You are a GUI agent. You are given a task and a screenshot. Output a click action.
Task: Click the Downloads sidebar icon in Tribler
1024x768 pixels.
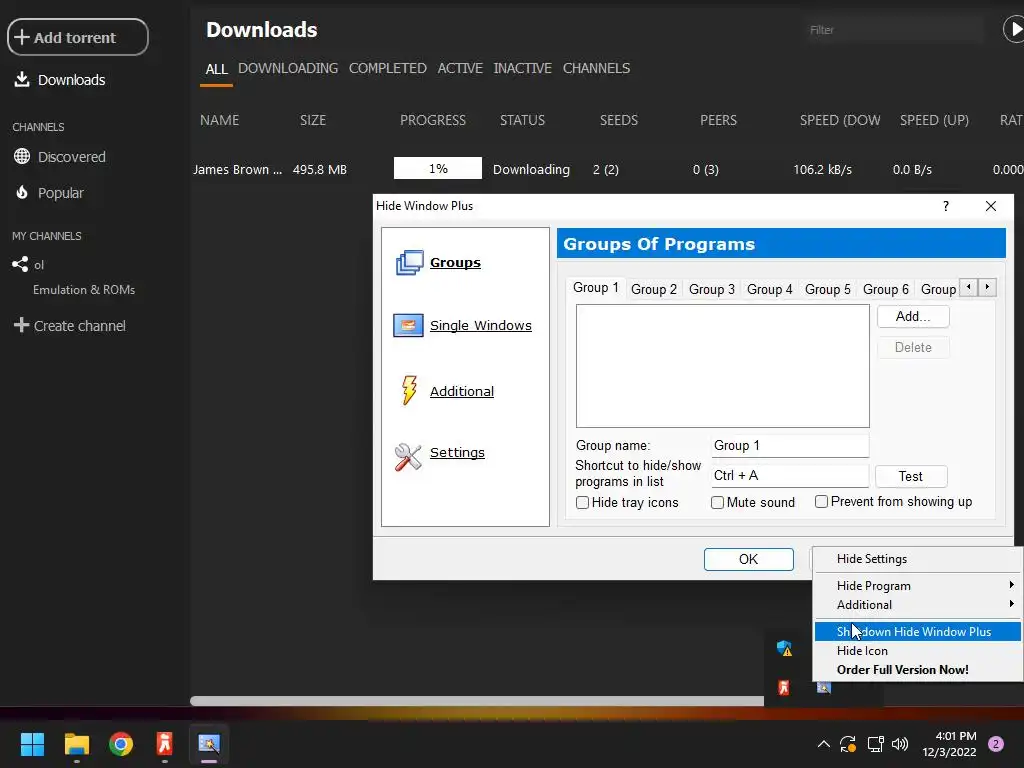click(22, 80)
